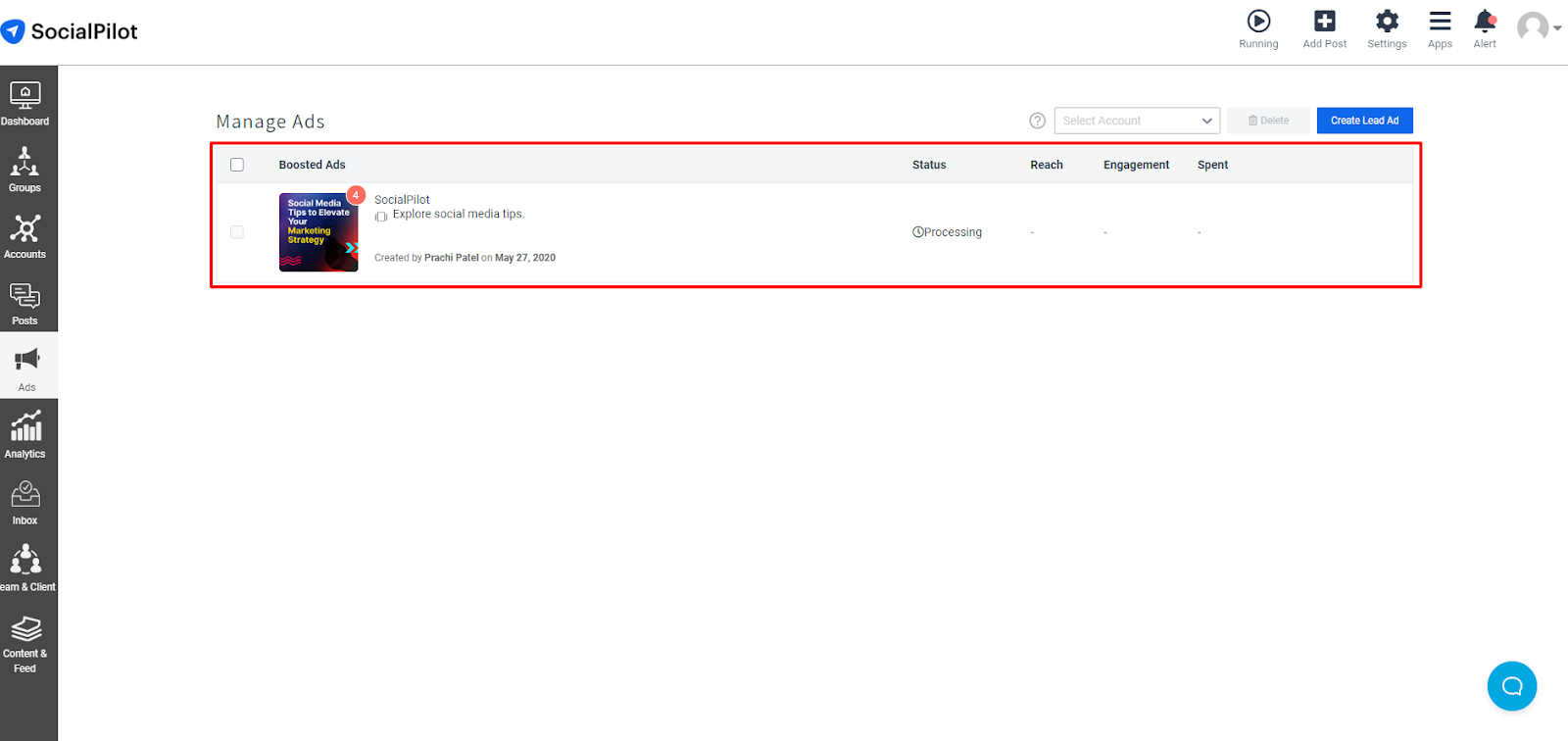Click the help question mark icon
Viewport: 1568px width, 741px height.
[x=1037, y=121]
